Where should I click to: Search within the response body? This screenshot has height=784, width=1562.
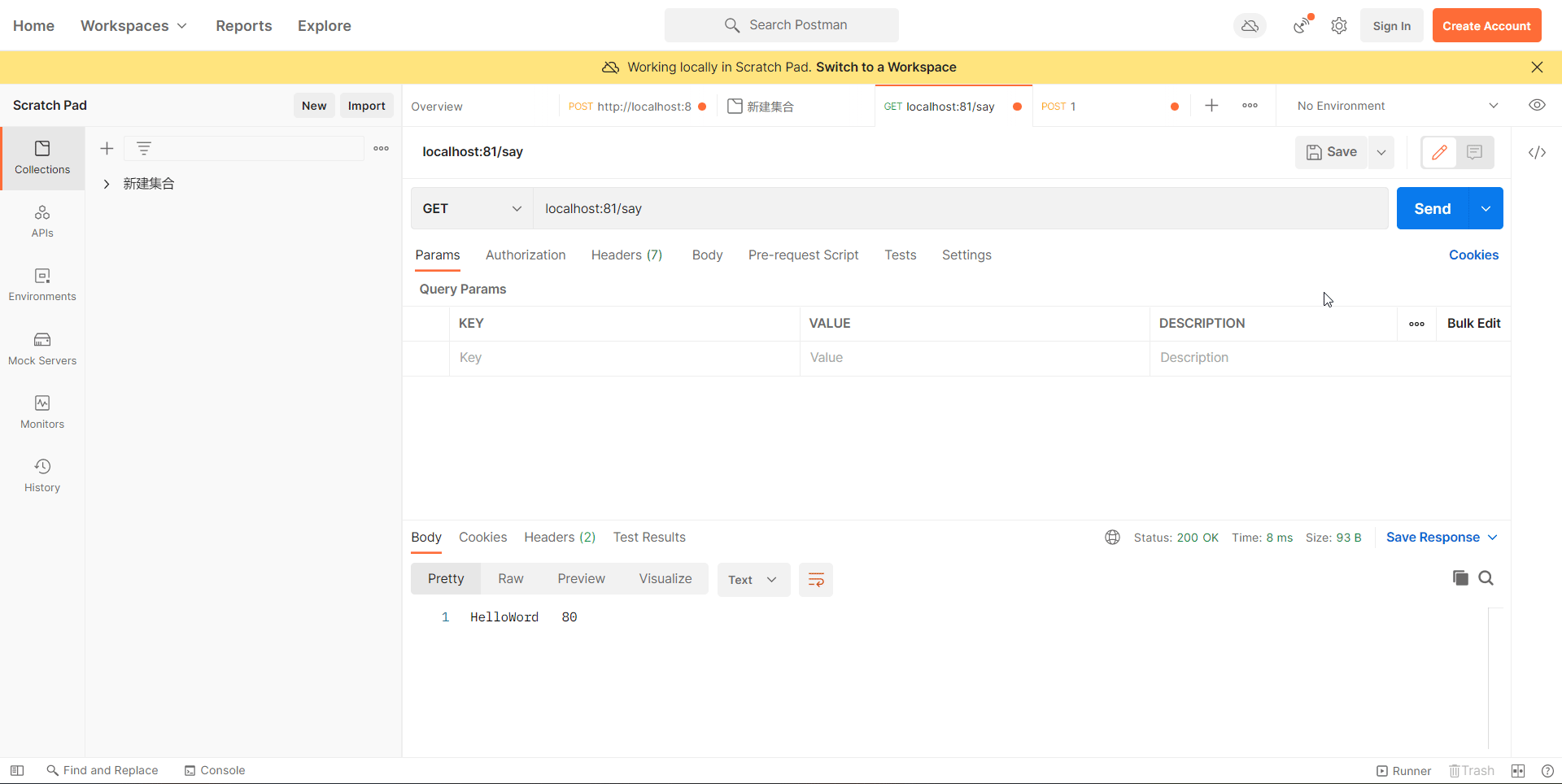tap(1486, 578)
